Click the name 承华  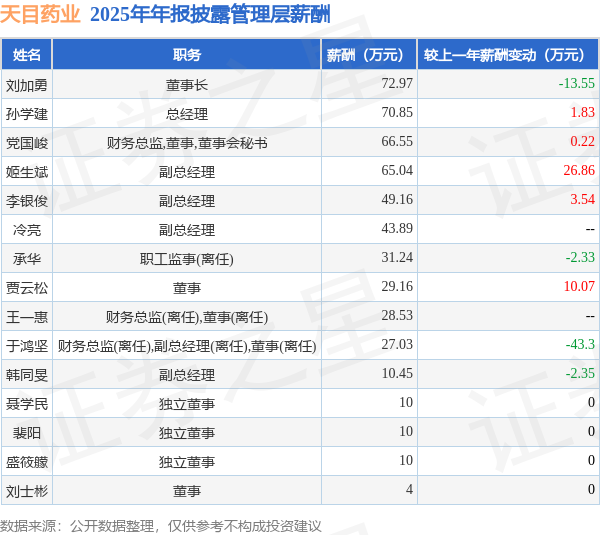(27, 259)
